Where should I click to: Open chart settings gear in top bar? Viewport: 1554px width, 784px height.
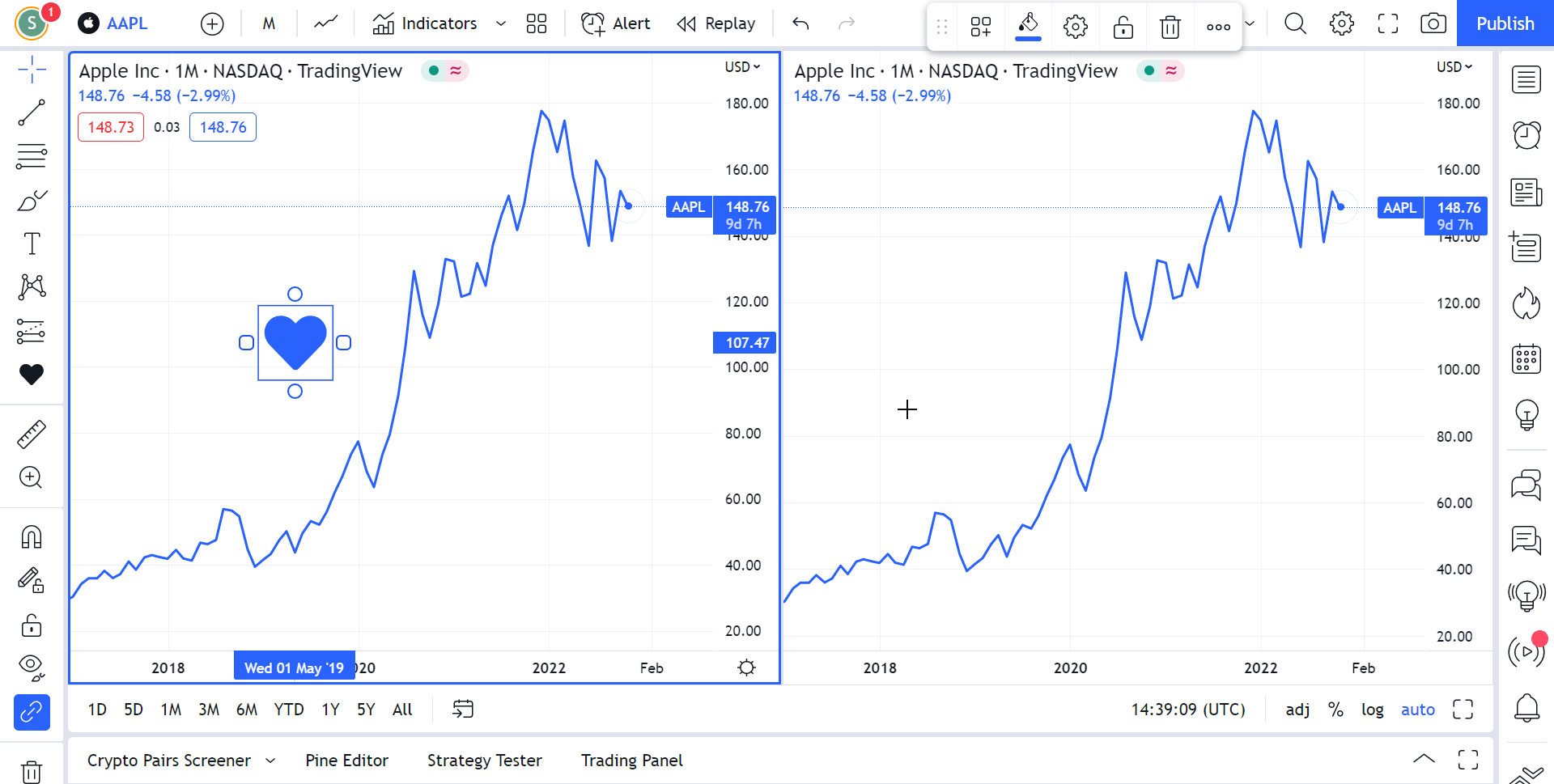tap(1342, 23)
